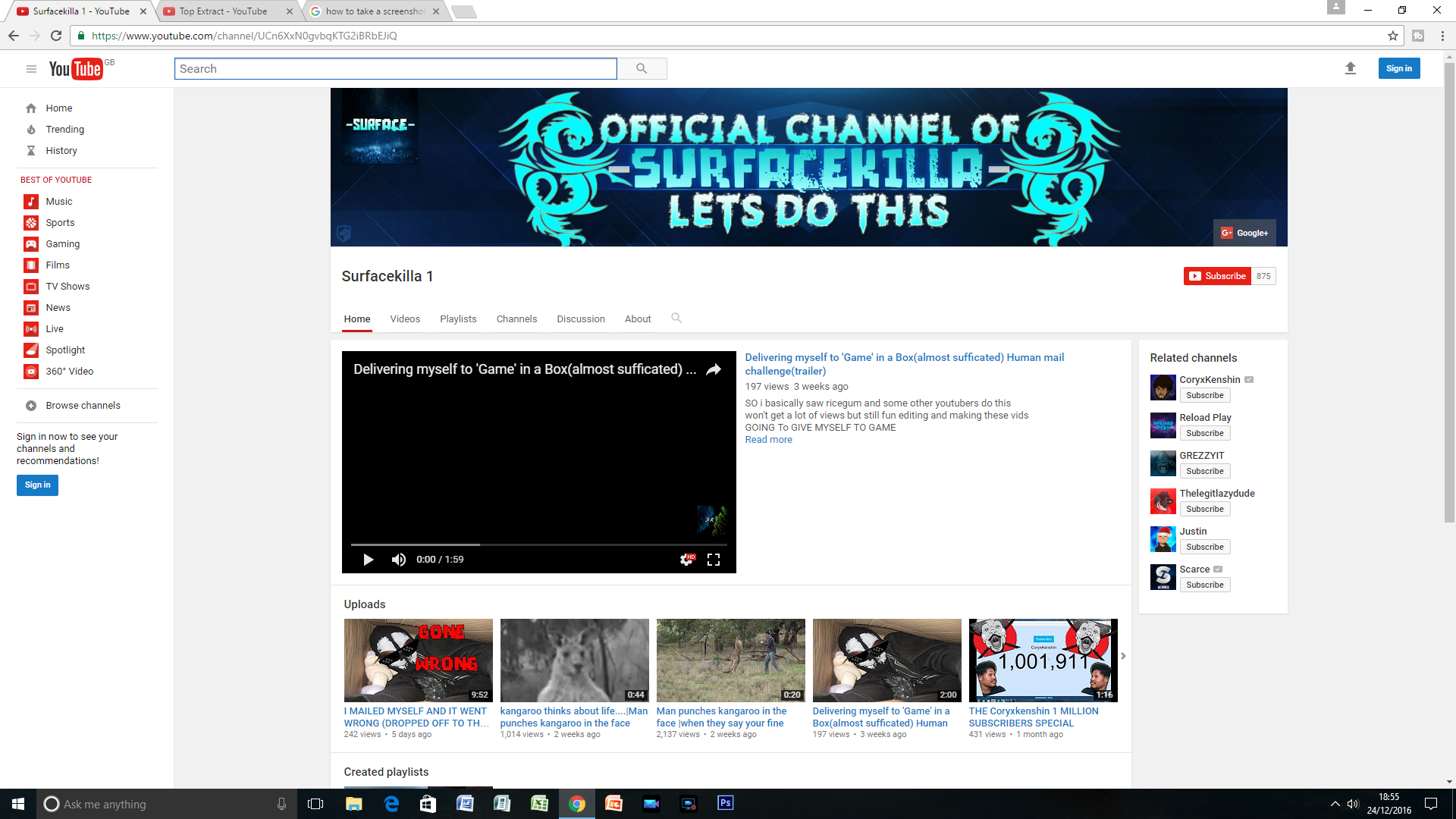Switch to the Videos tab
The width and height of the screenshot is (1456, 819).
coord(405,319)
